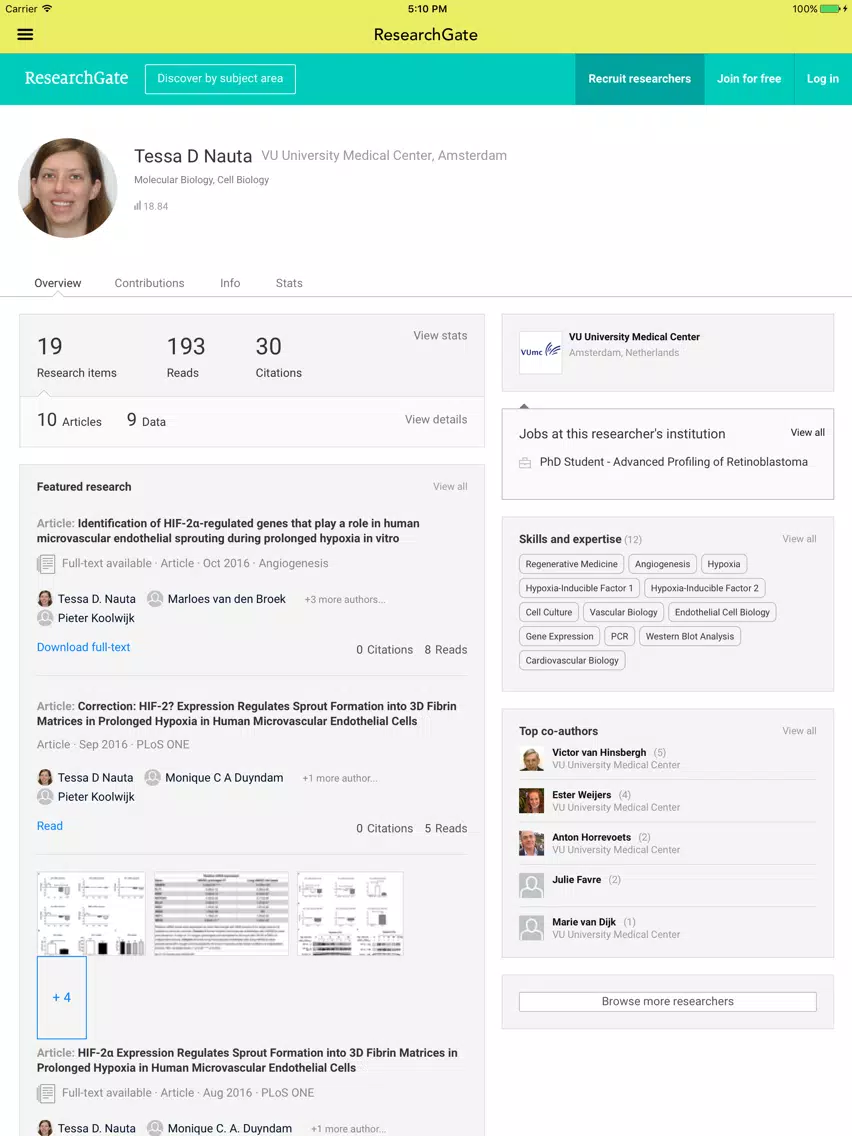This screenshot has width=852, height=1136.
Task: Tap Julie Favre's placeholder avatar
Action: click(531, 885)
